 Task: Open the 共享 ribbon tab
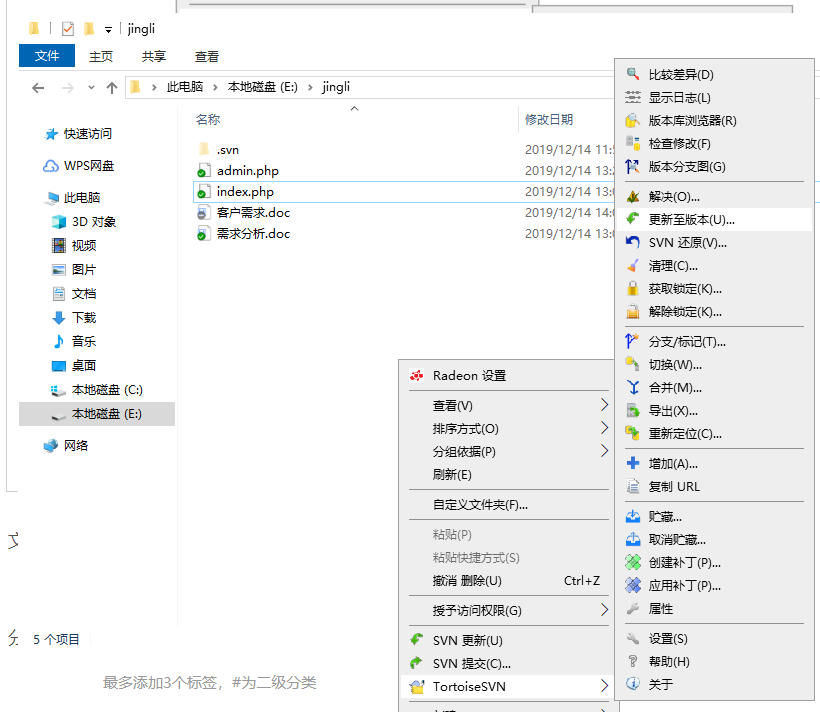tap(154, 56)
